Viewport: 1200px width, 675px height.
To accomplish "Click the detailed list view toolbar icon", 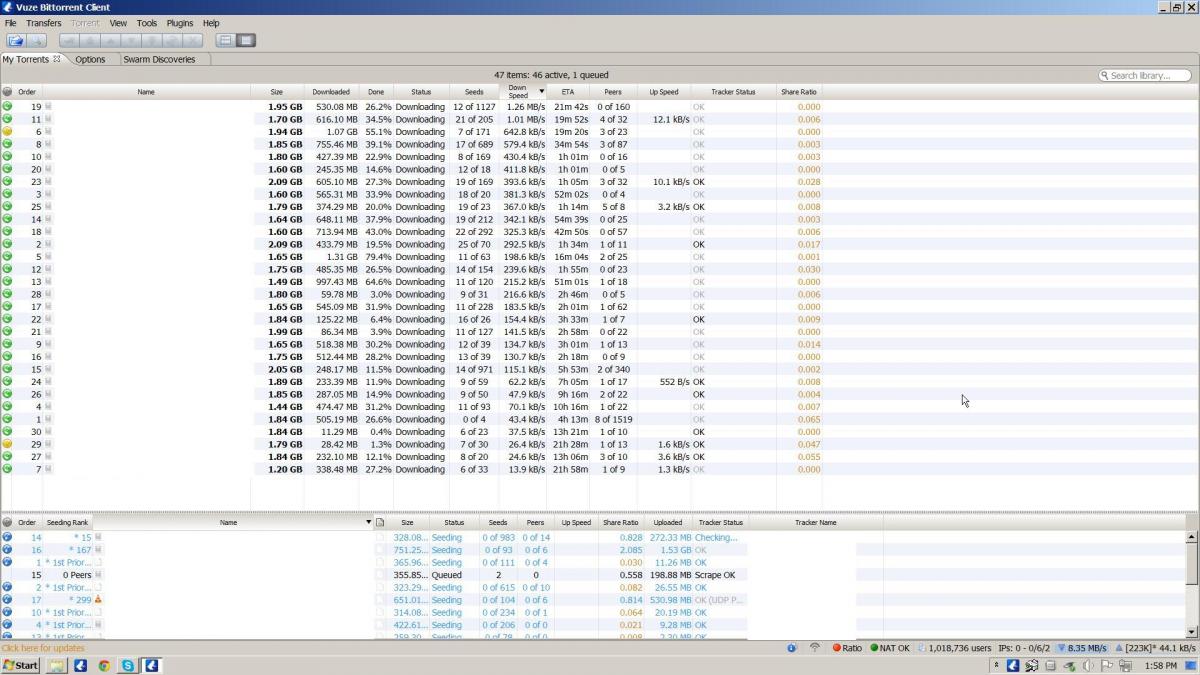I will coord(246,40).
